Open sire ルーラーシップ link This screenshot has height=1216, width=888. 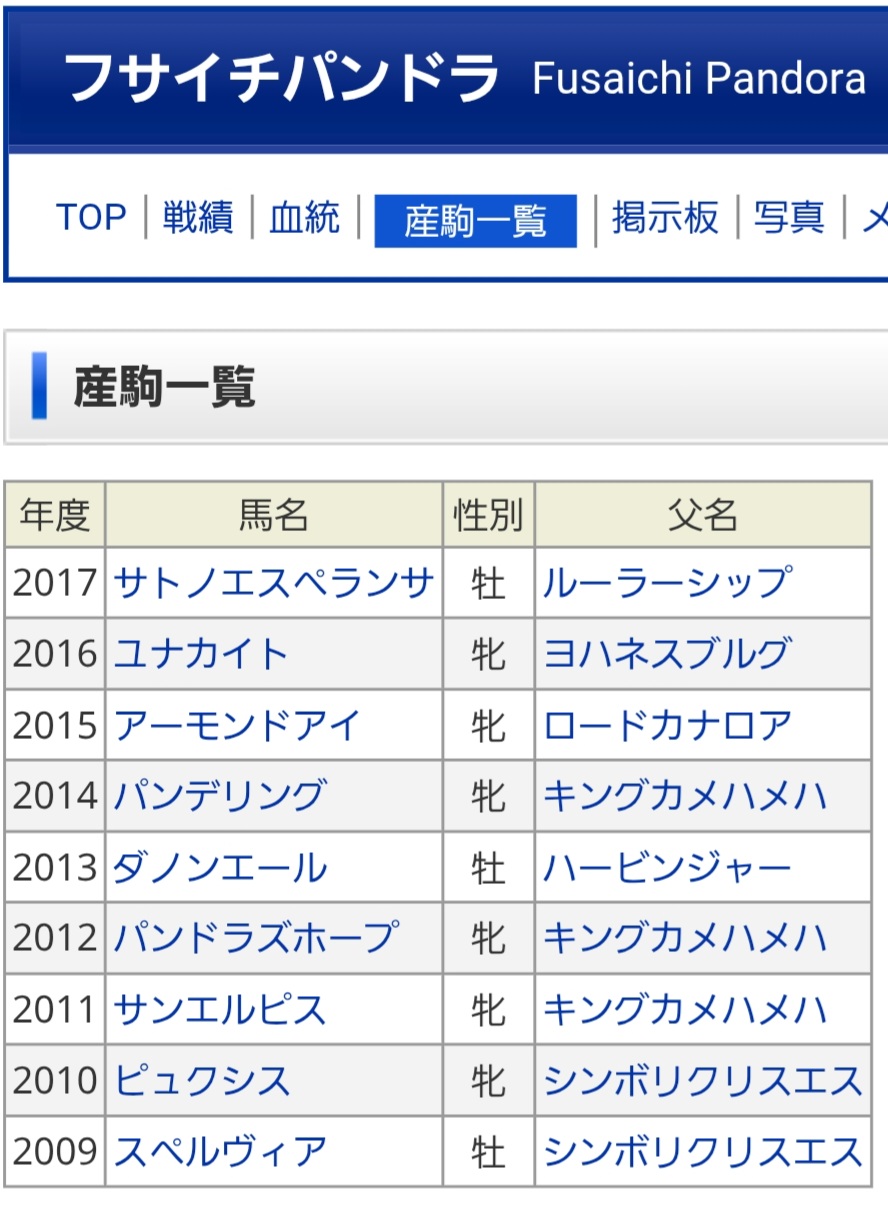(667, 582)
